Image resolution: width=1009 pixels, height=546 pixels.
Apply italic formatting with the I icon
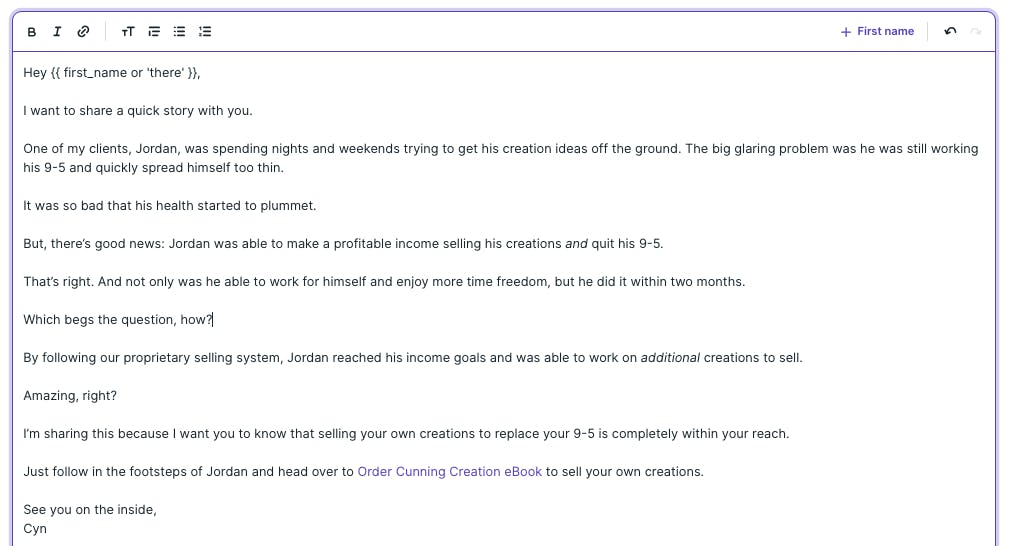(x=57, y=32)
